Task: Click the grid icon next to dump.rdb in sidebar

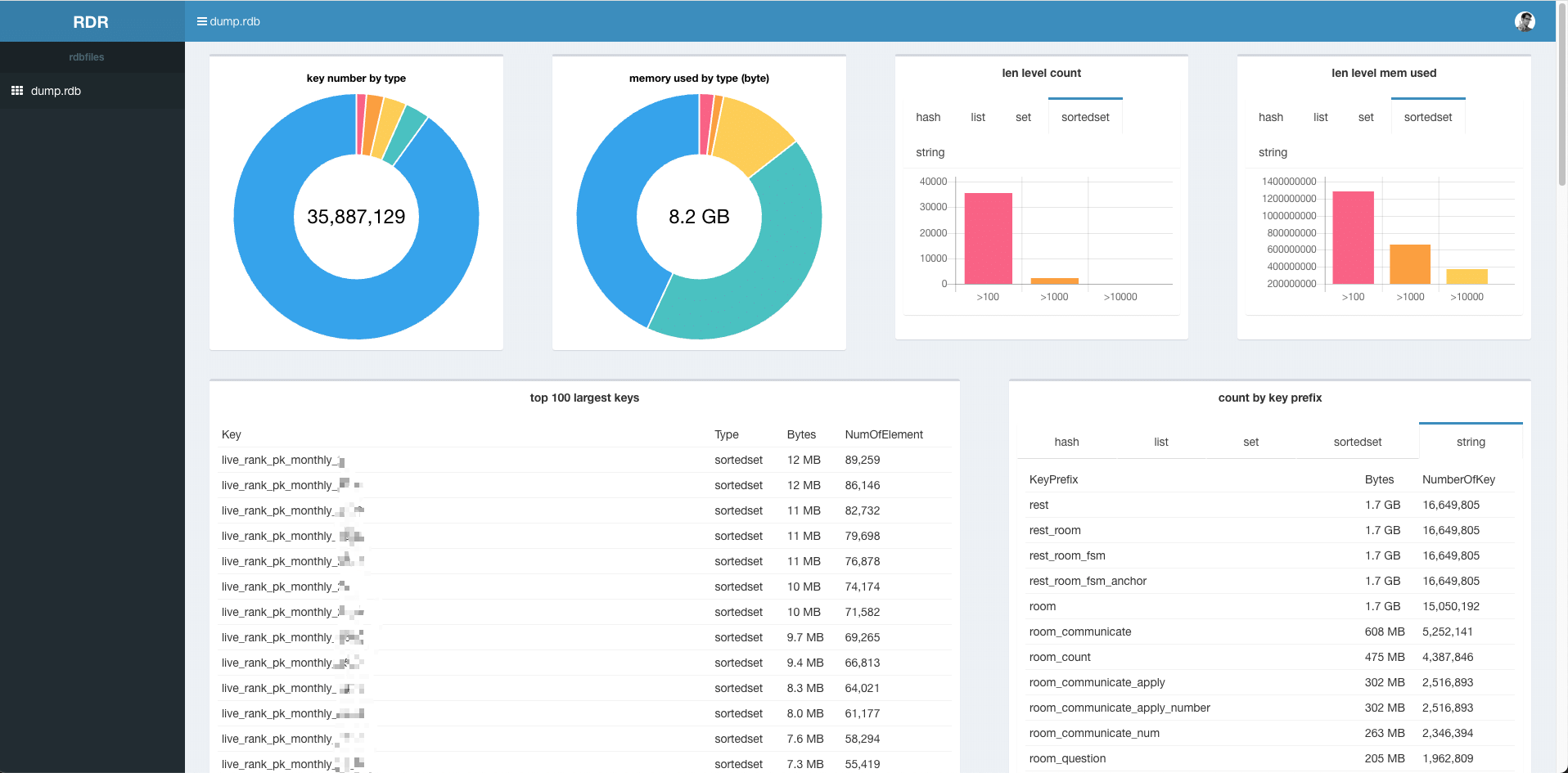Action: point(17,91)
